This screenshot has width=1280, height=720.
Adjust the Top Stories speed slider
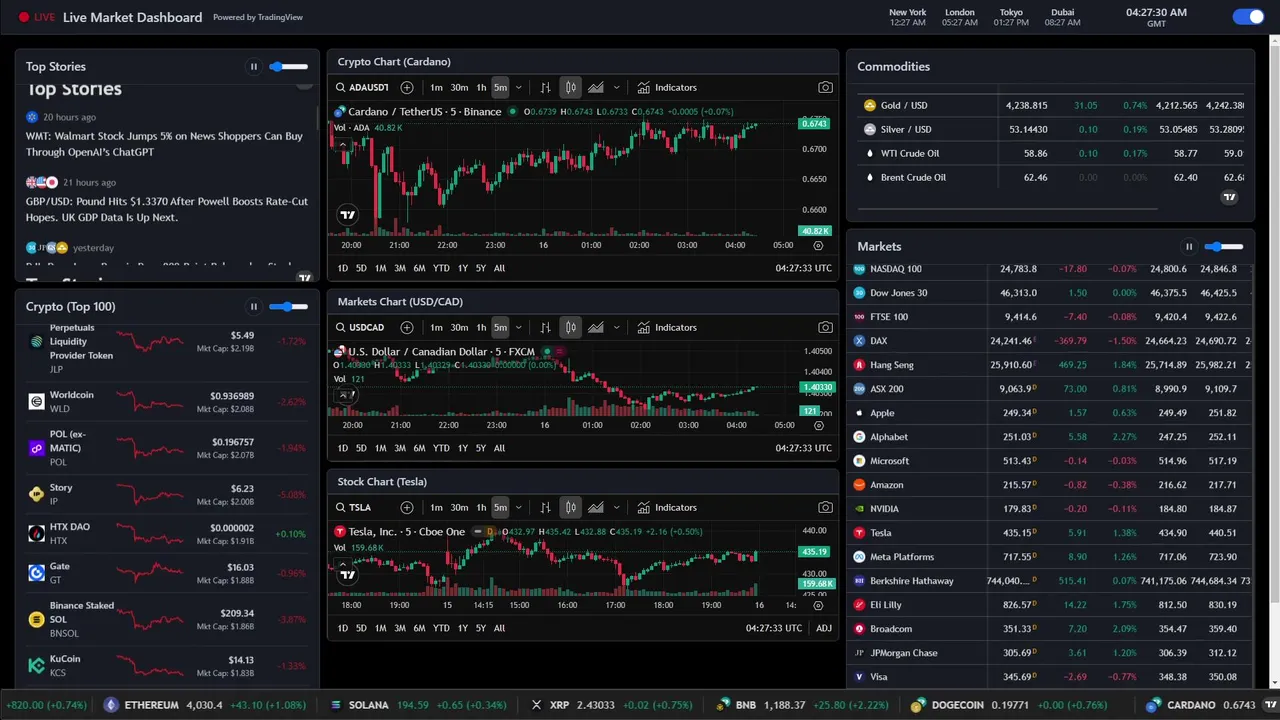(x=289, y=67)
